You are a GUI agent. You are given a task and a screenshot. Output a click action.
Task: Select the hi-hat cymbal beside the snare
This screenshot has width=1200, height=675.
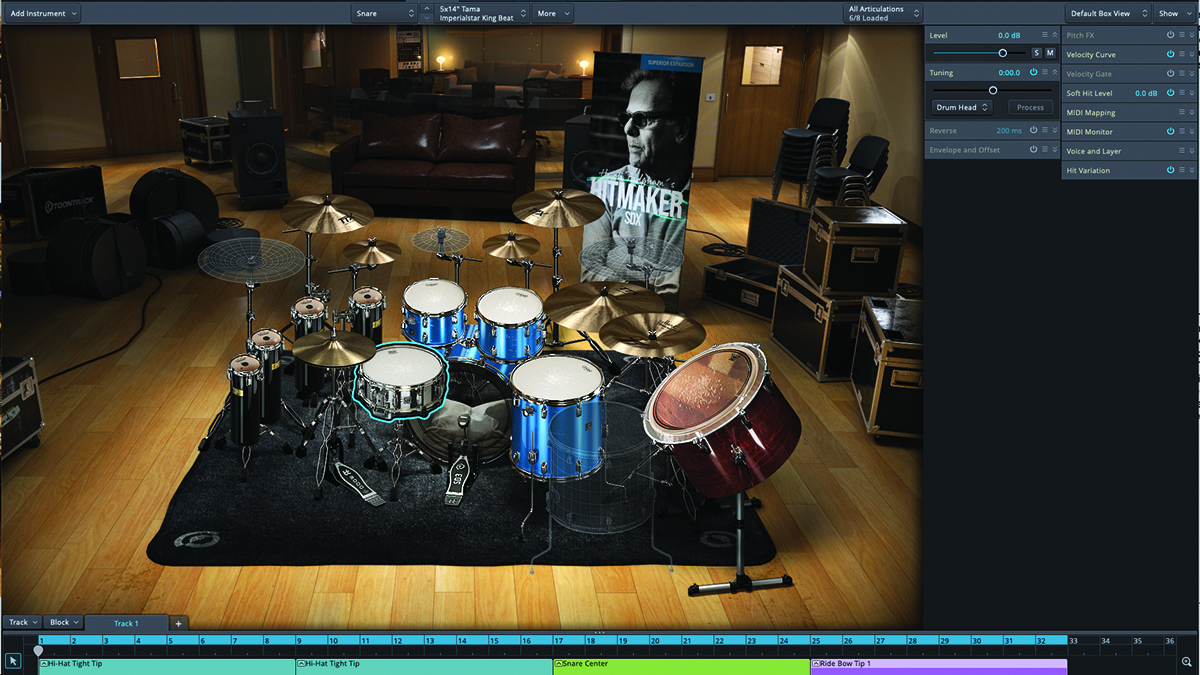[333, 348]
